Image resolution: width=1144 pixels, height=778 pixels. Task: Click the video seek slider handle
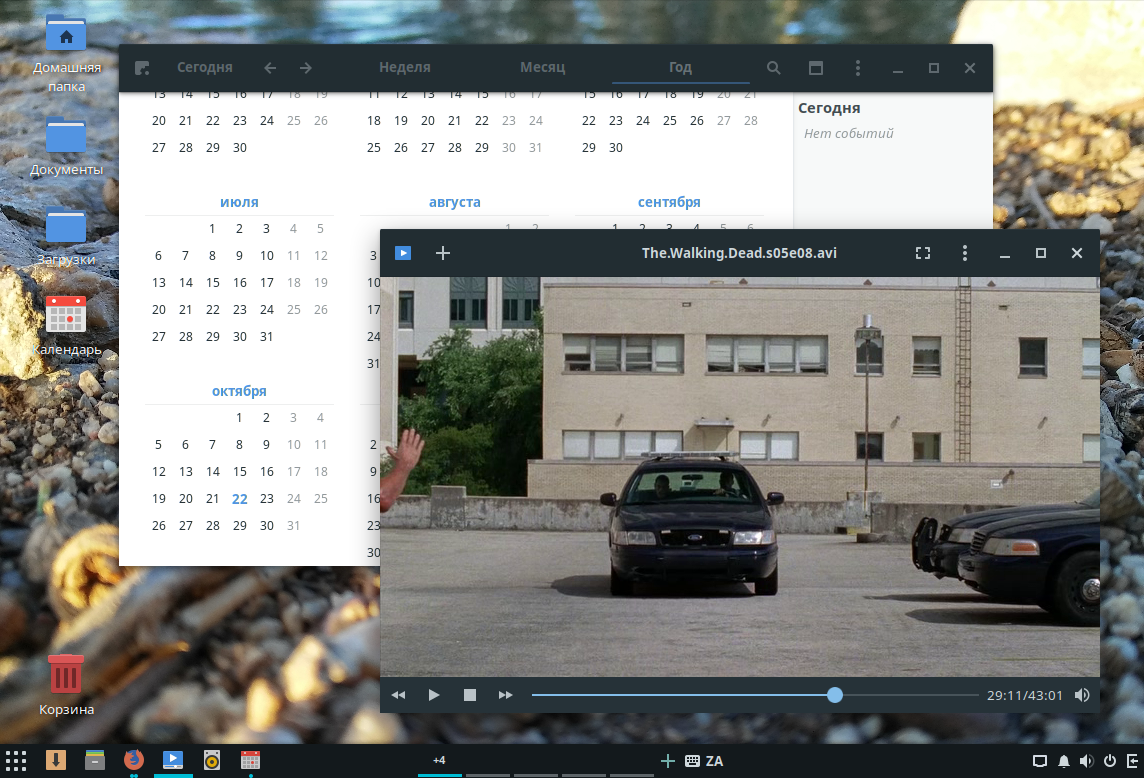click(x=835, y=695)
